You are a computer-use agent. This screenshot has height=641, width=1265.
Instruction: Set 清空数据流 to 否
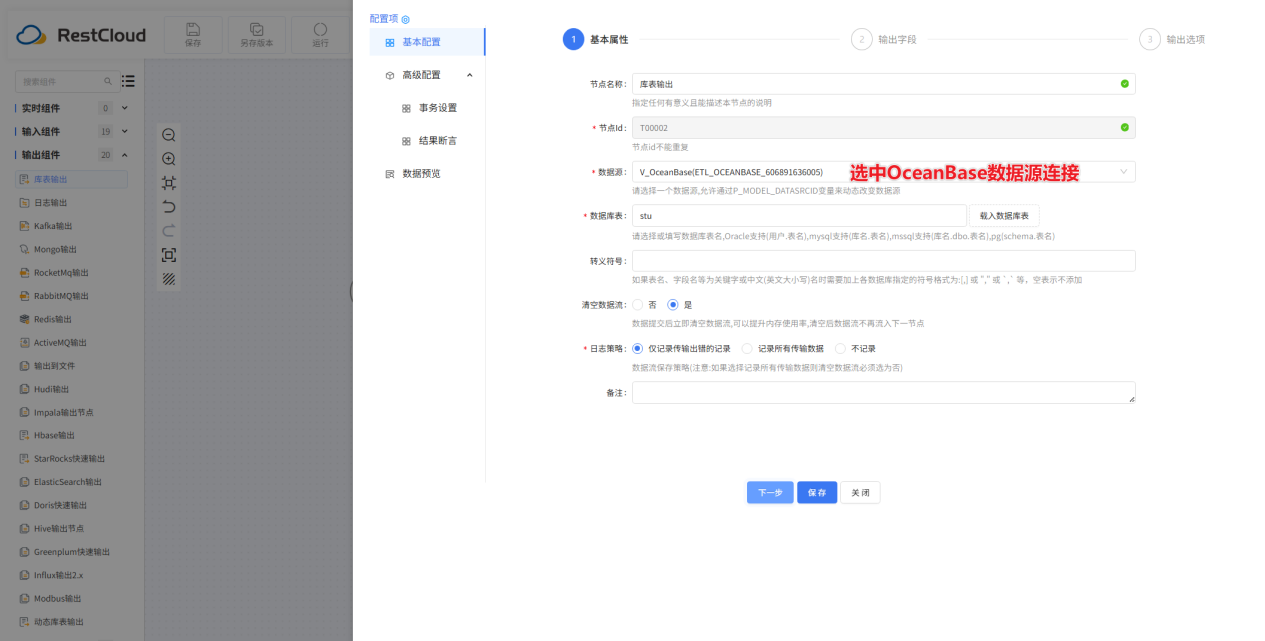pyautogui.click(x=638, y=305)
